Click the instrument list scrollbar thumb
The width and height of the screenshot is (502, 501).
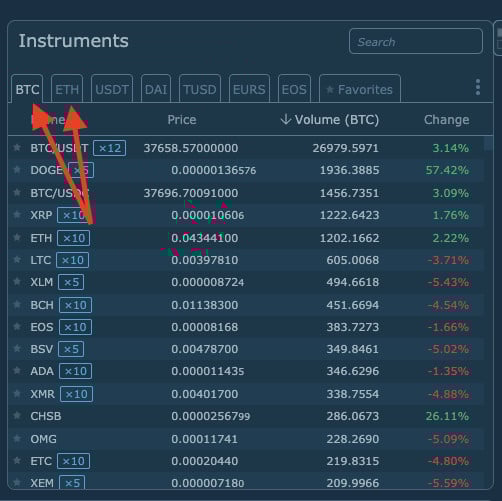pyautogui.click(x=488, y=144)
